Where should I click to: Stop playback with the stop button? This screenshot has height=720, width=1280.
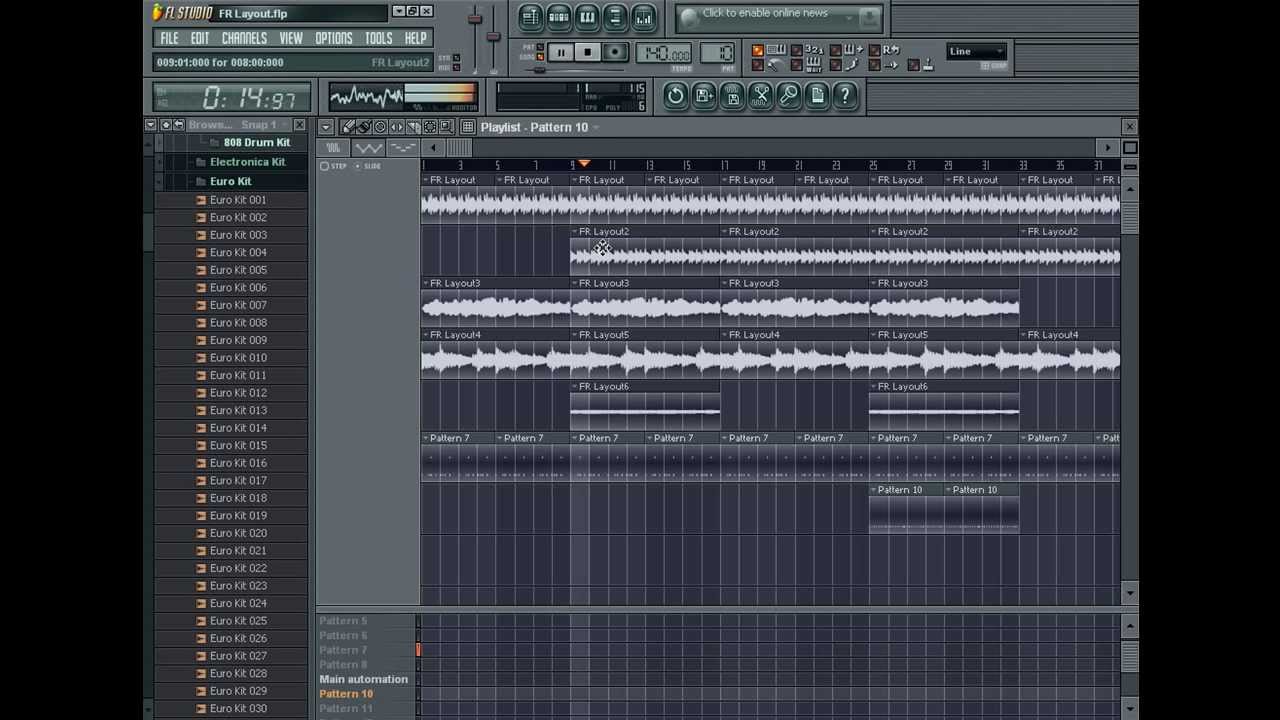pos(588,52)
